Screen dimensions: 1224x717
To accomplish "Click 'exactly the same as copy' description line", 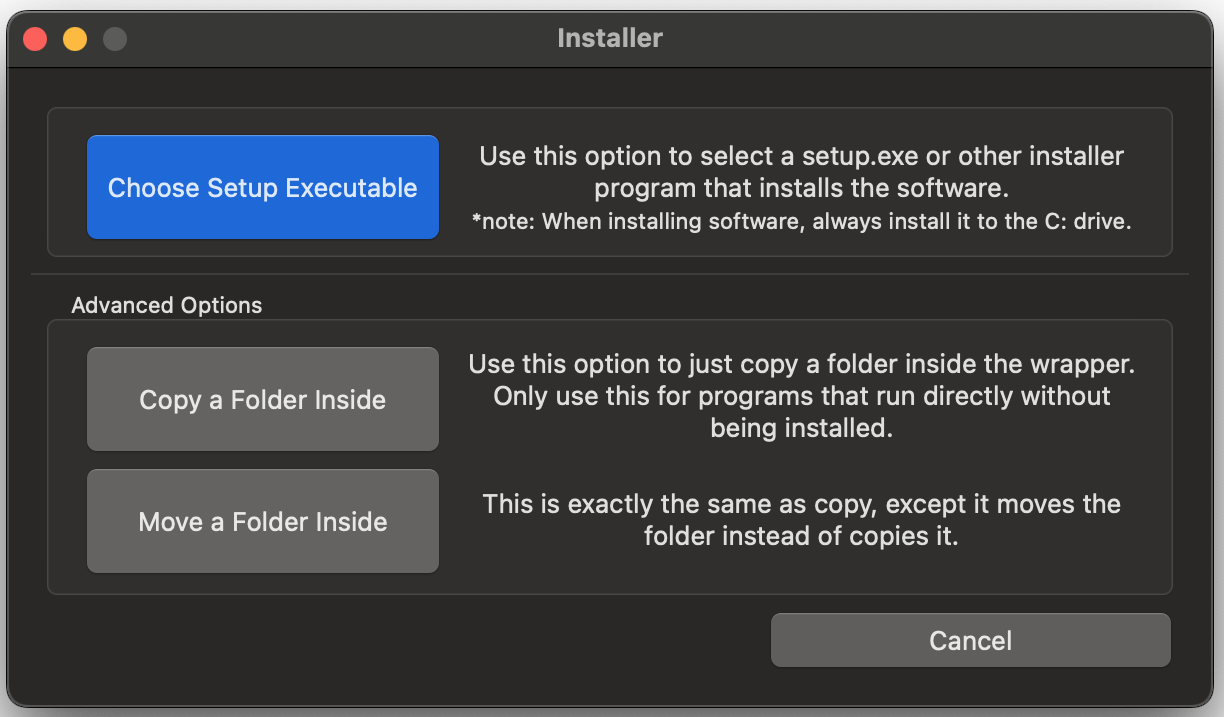I will coord(801,504).
